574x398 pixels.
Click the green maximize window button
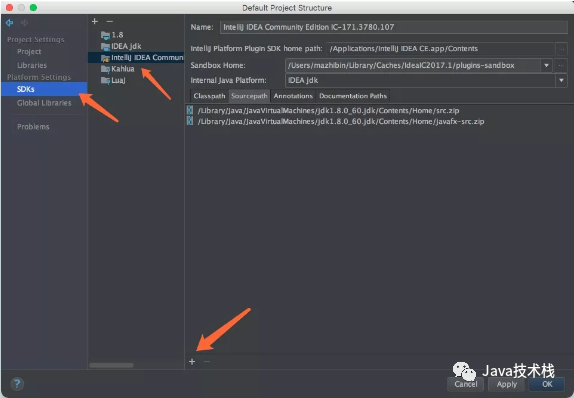[33, 8]
